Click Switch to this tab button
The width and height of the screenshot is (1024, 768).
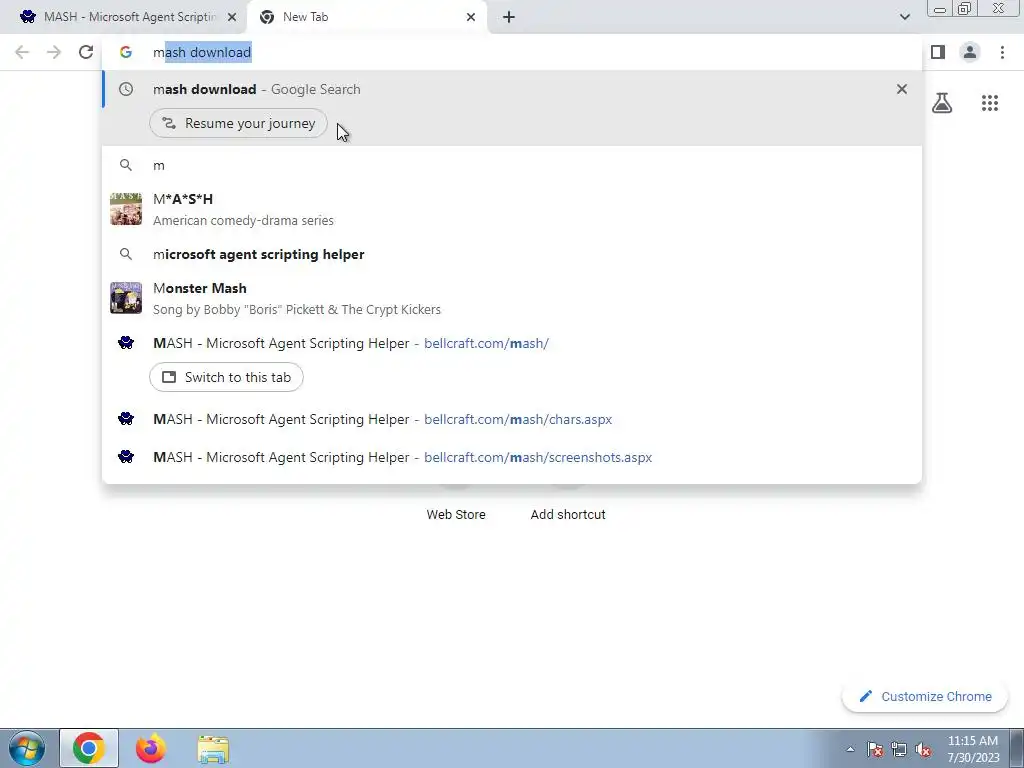pos(227,377)
